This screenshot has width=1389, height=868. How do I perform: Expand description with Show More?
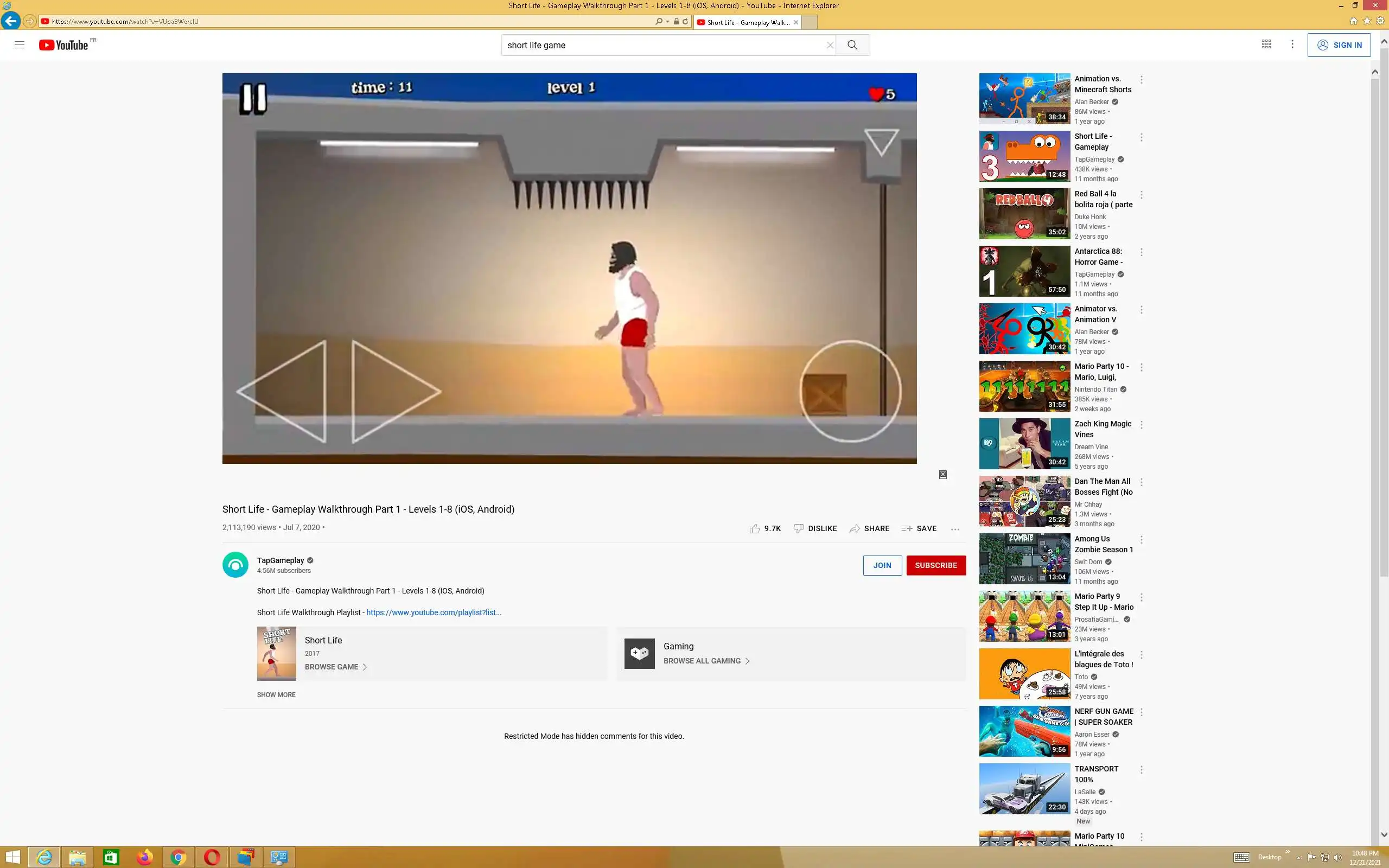[276, 694]
